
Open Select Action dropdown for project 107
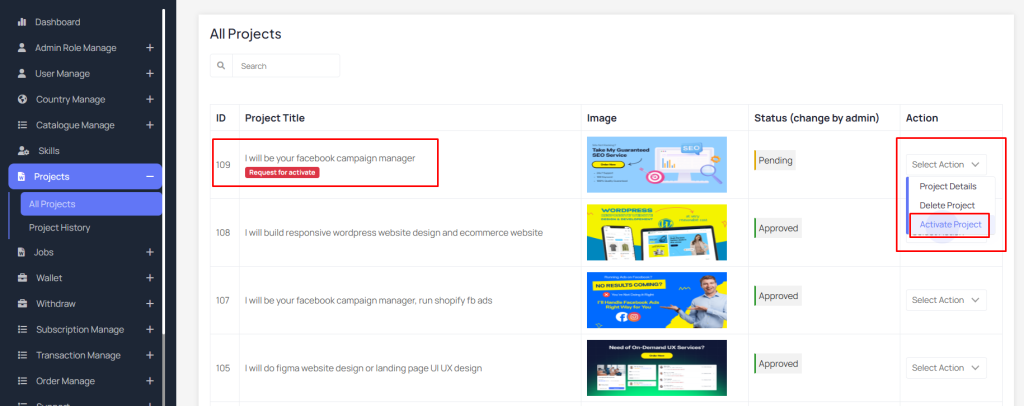click(x=946, y=300)
